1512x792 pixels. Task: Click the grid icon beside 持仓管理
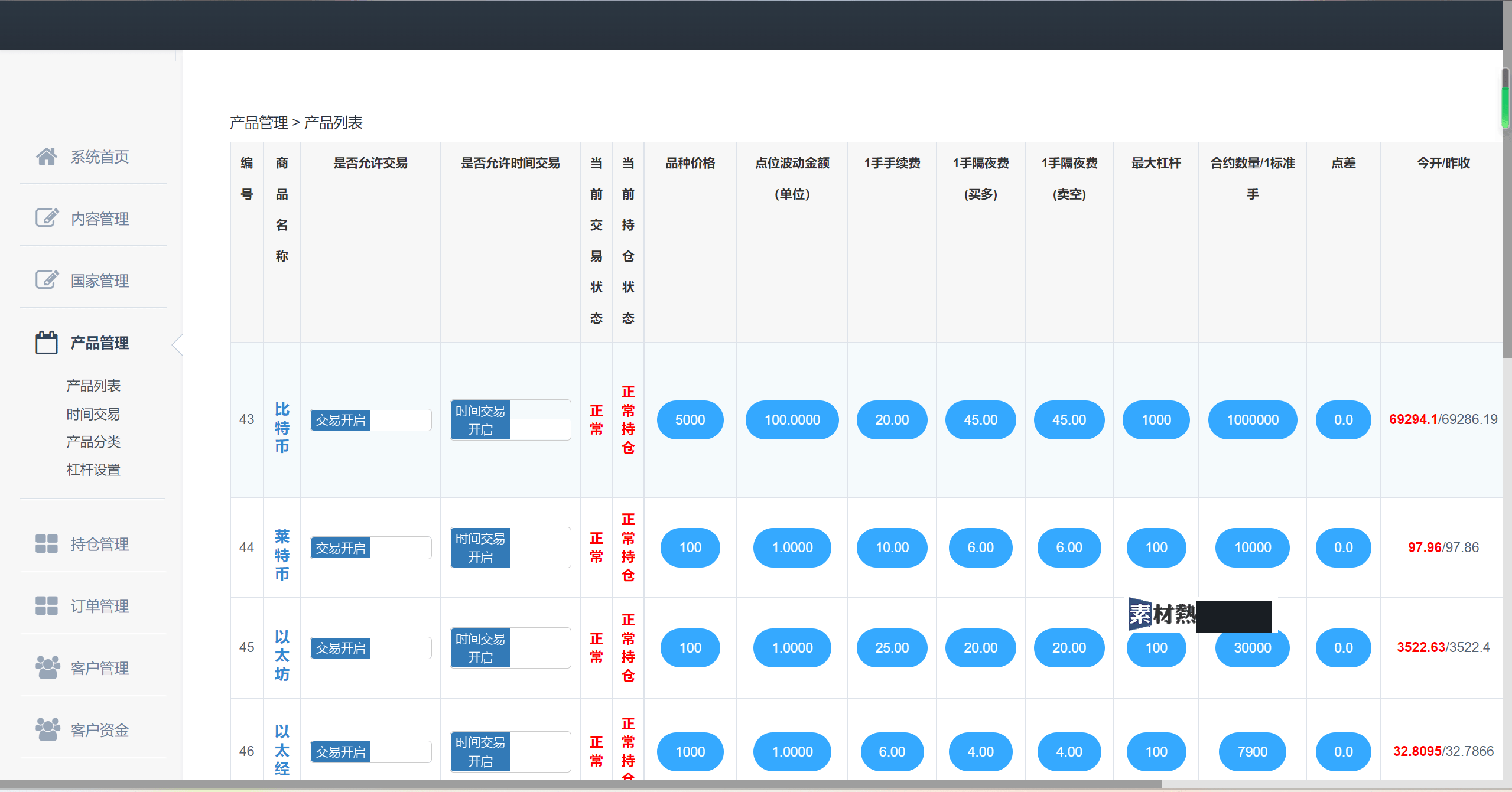tap(47, 543)
